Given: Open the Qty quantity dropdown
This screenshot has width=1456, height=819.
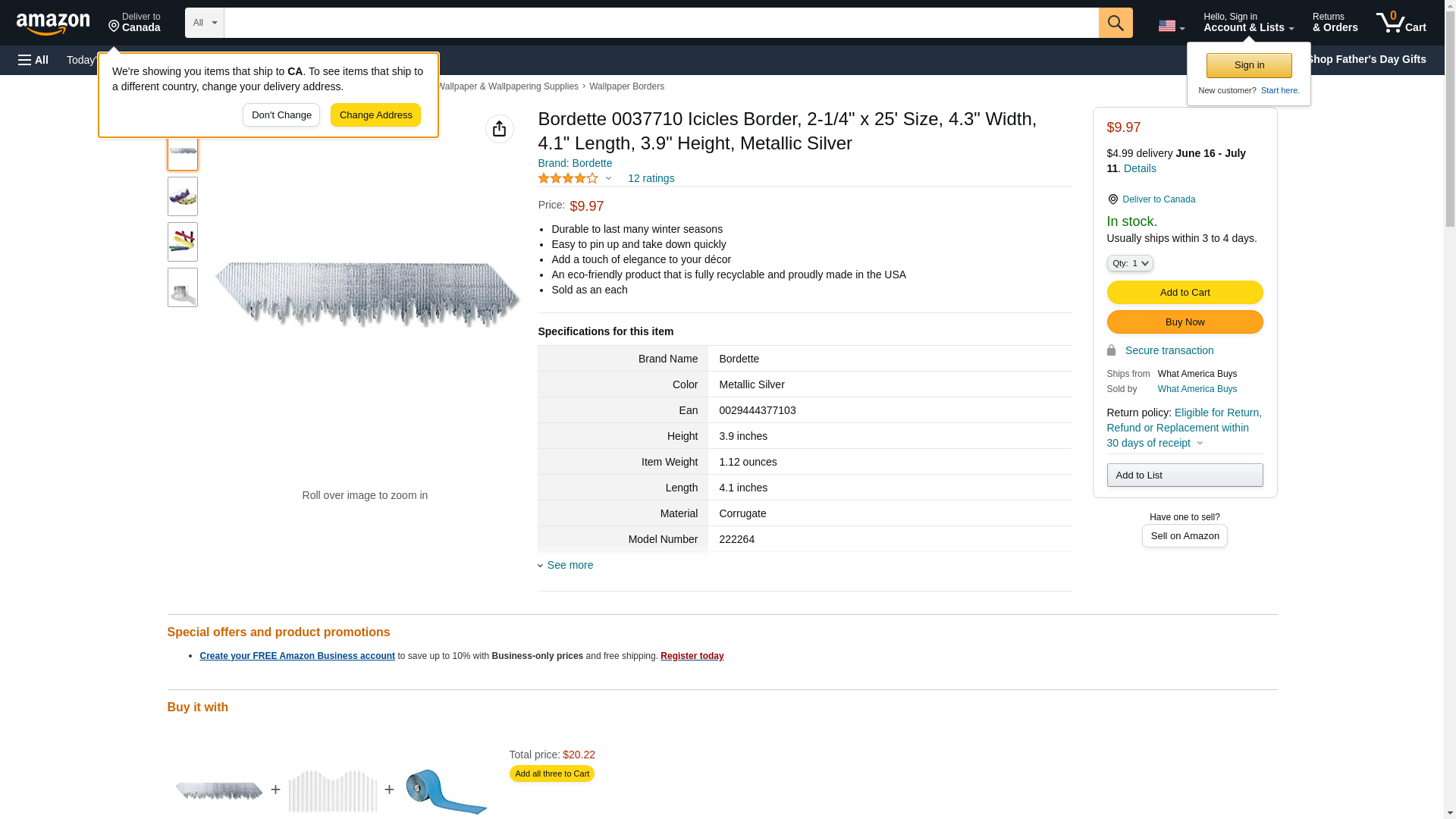Looking at the screenshot, I should click(x=1129, y=263).
